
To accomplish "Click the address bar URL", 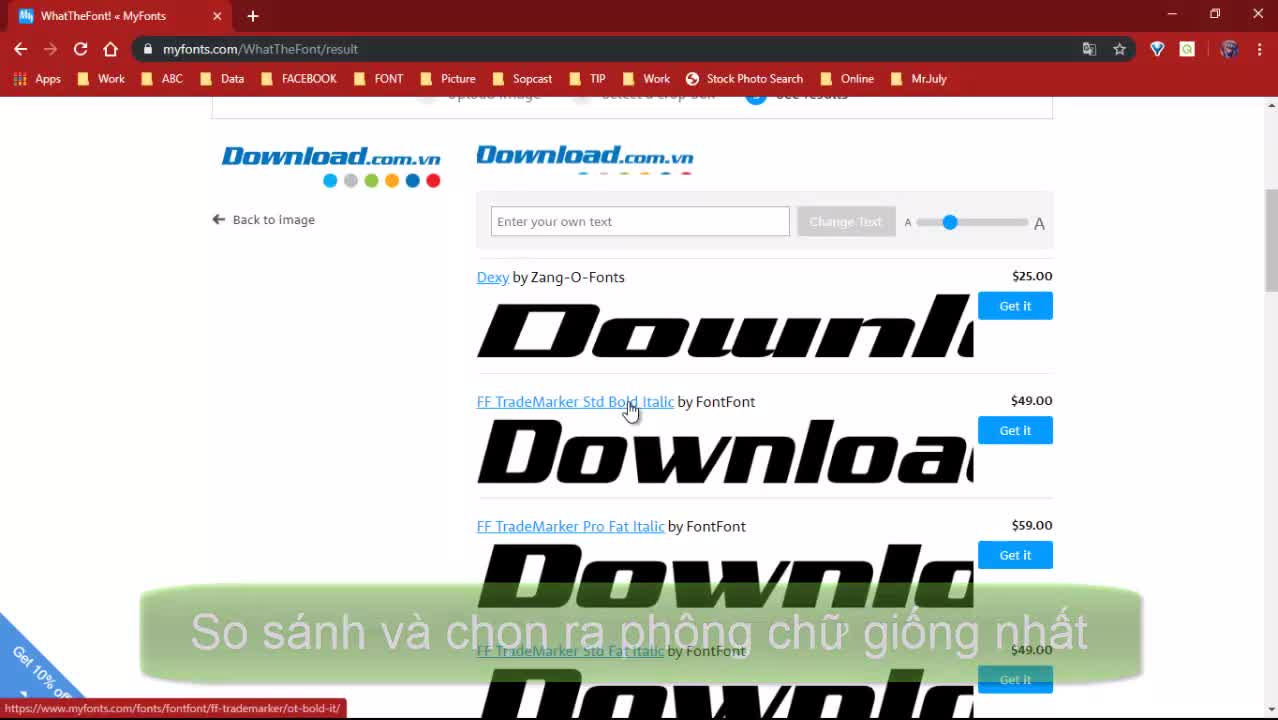I will pyautogui.click(x=260, y=49).
